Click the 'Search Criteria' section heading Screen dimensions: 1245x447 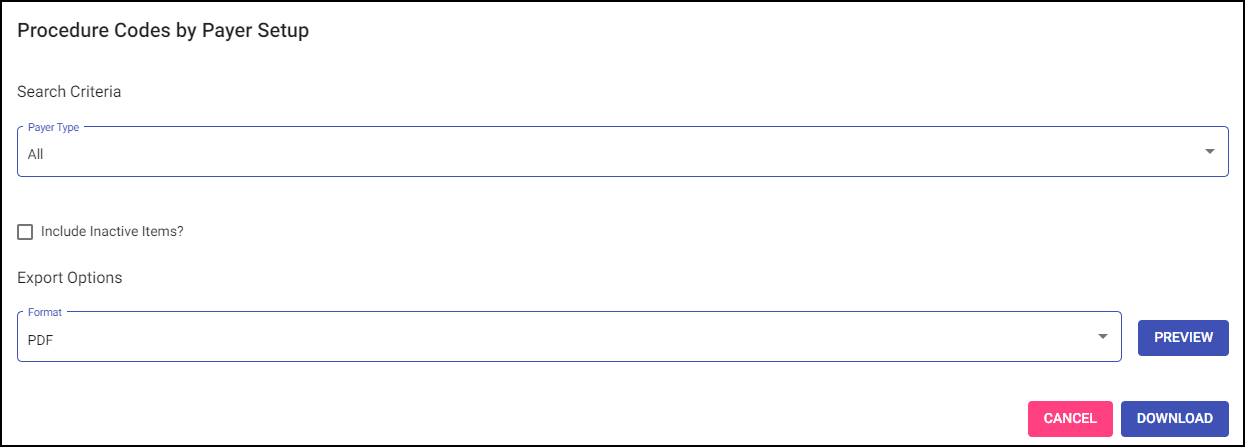(x=69, y=92)
